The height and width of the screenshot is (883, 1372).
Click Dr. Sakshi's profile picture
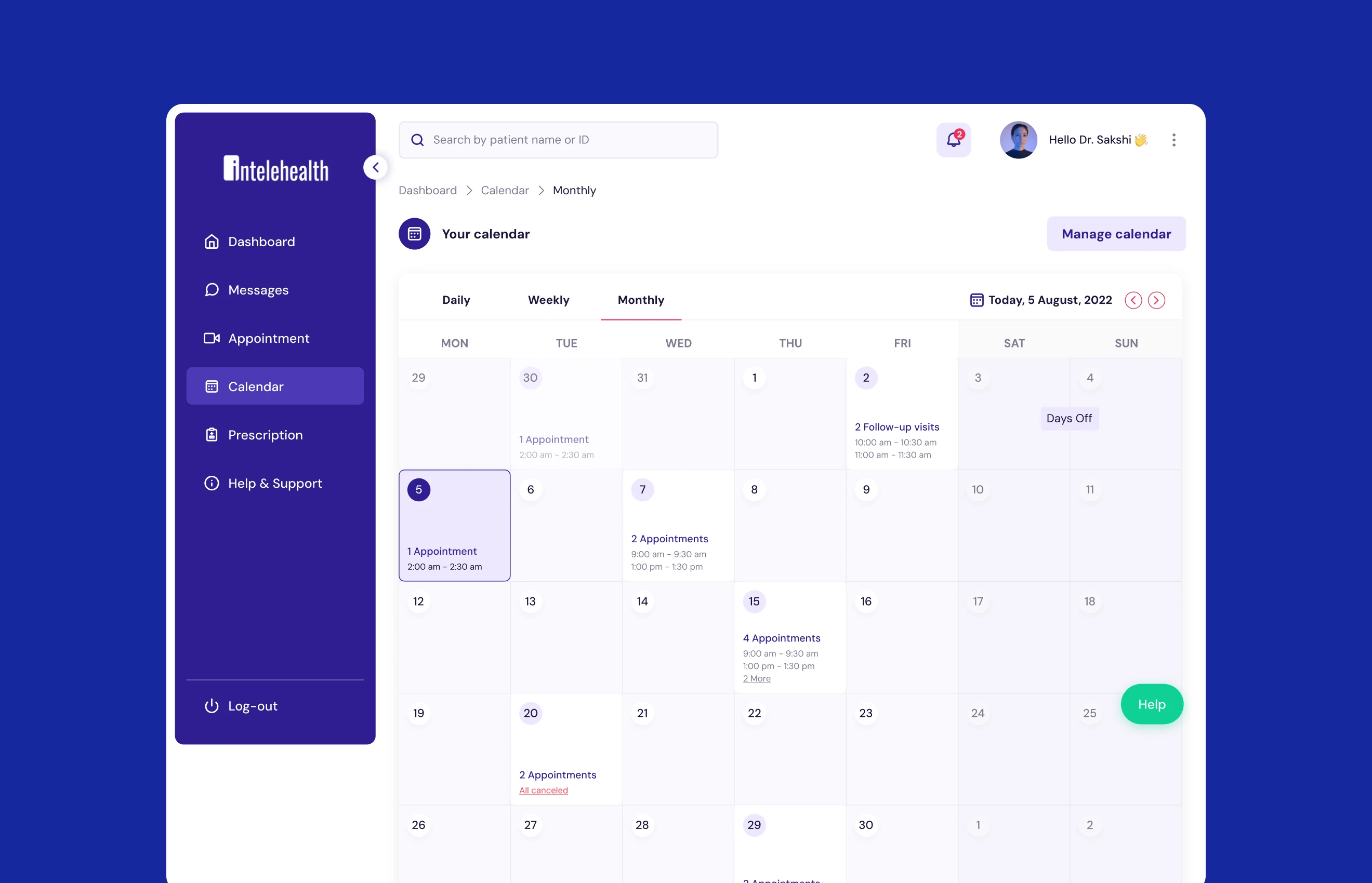pos(1018,140)
